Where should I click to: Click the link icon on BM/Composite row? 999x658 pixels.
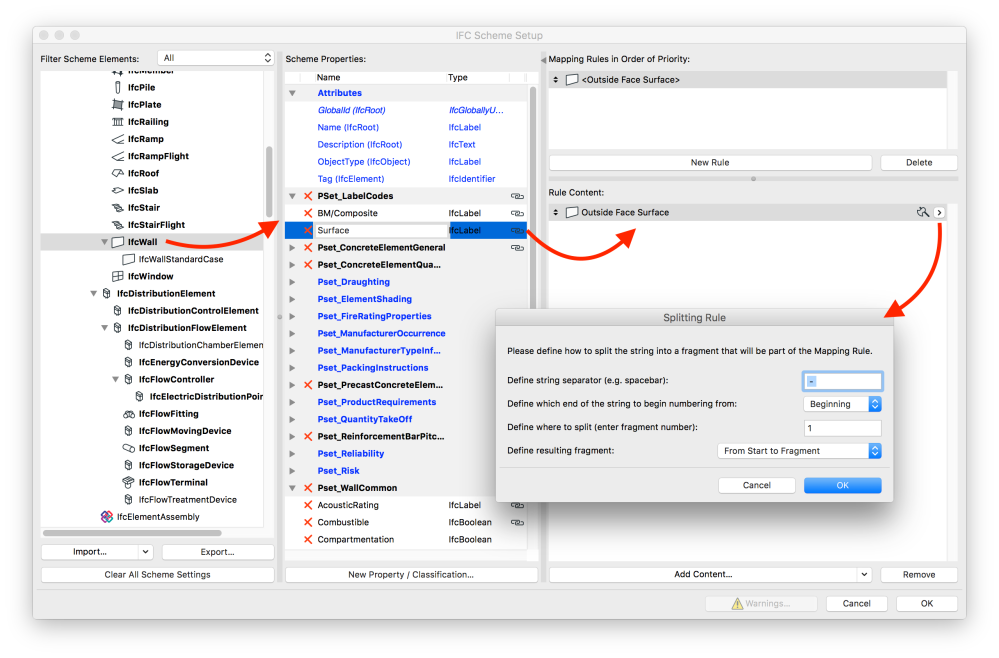pos(517,213)
